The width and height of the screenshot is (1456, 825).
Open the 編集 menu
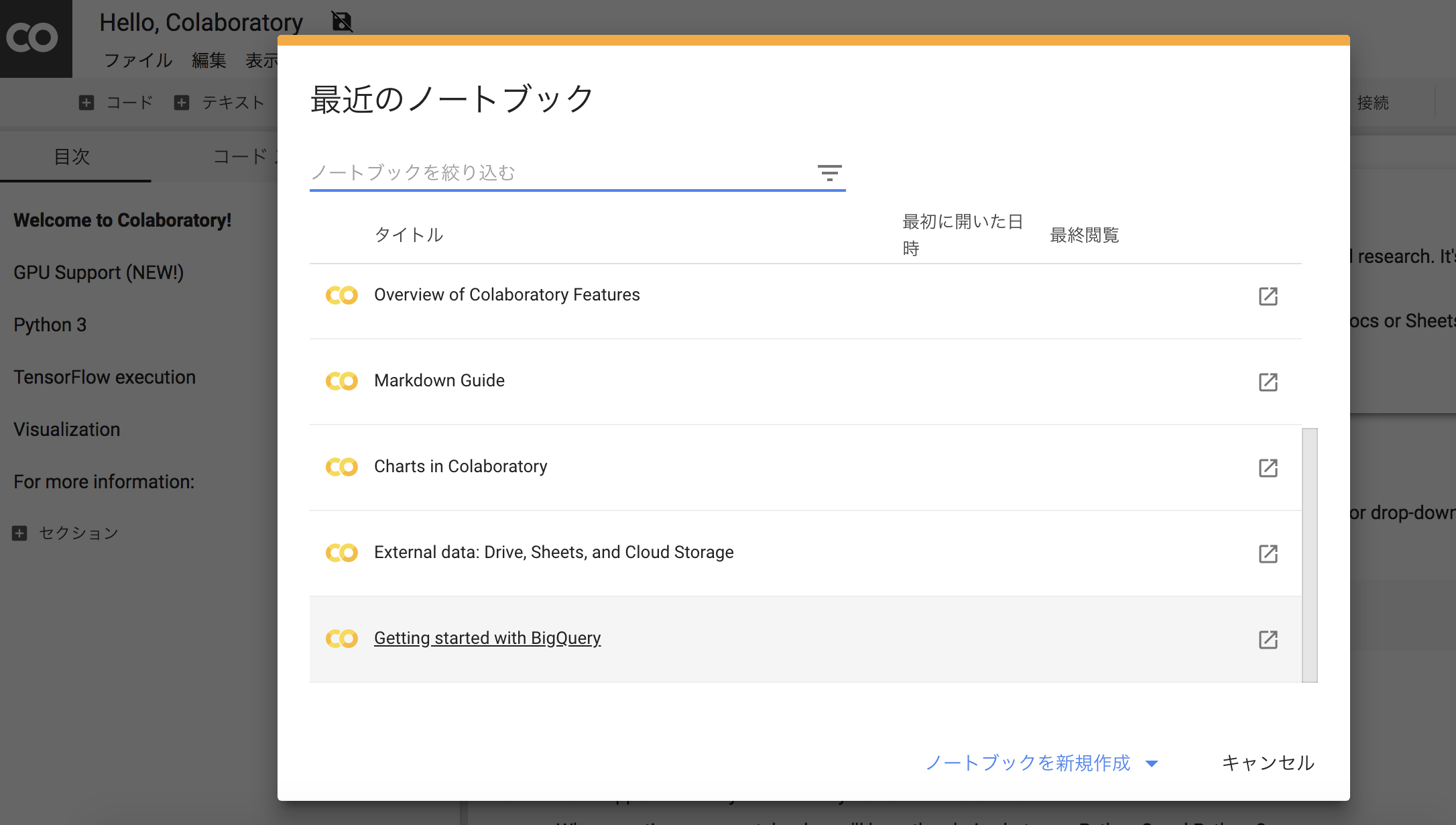point(209,60)
